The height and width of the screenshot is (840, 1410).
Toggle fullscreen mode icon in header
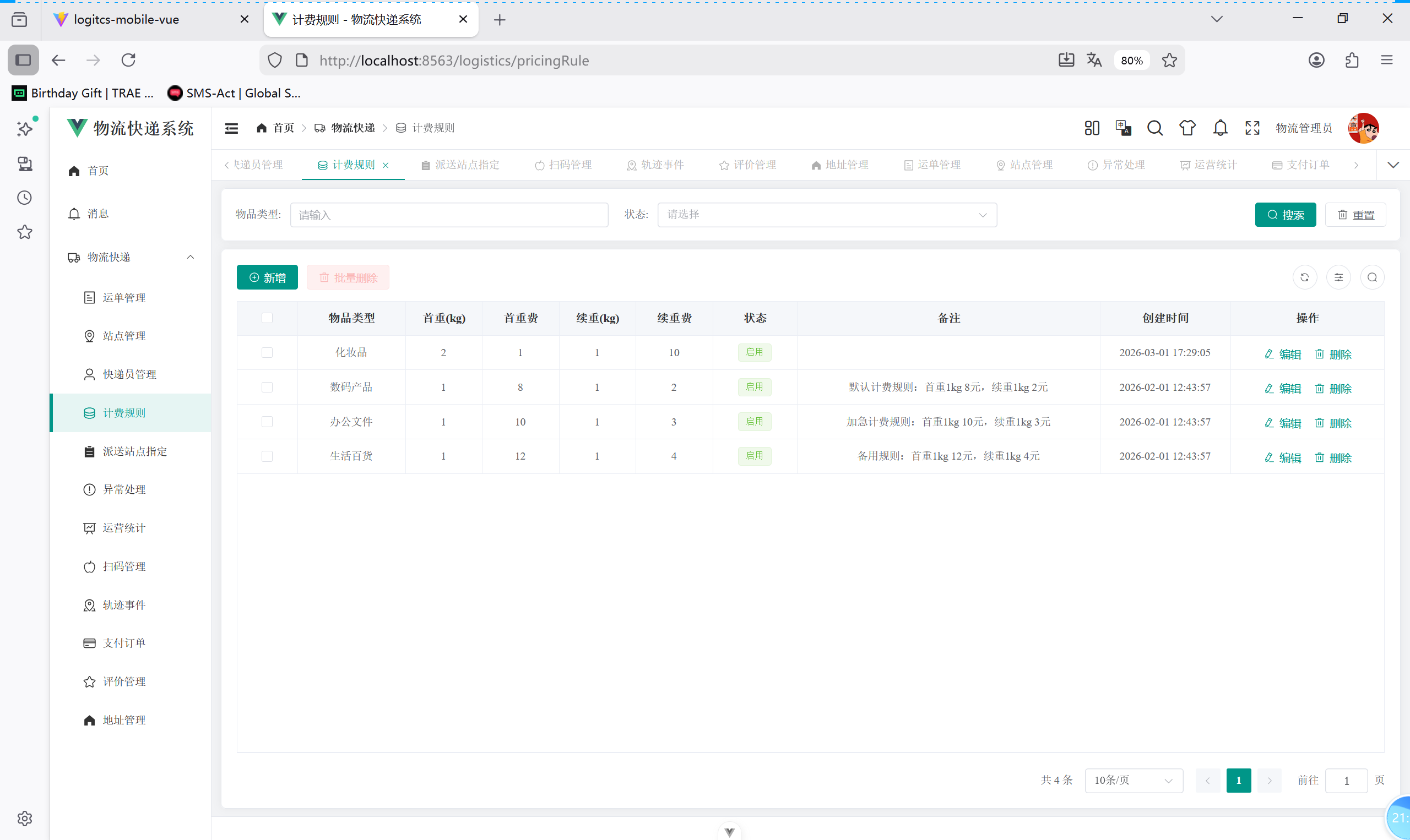coord(1252,128)
